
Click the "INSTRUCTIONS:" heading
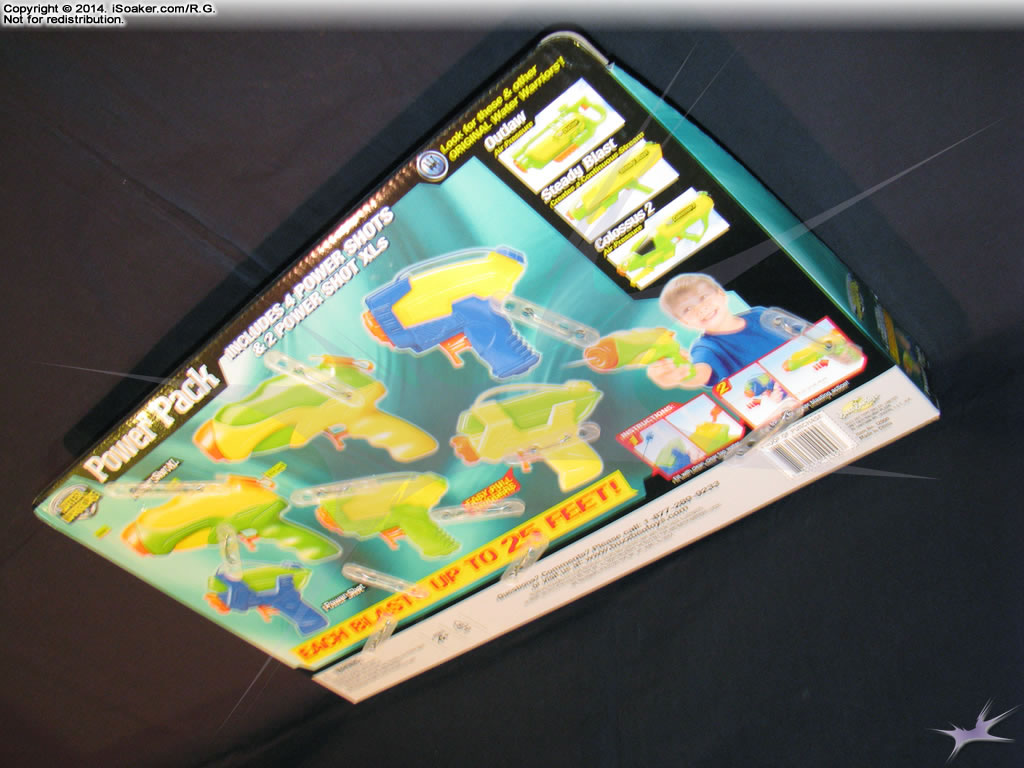(645, 421)
